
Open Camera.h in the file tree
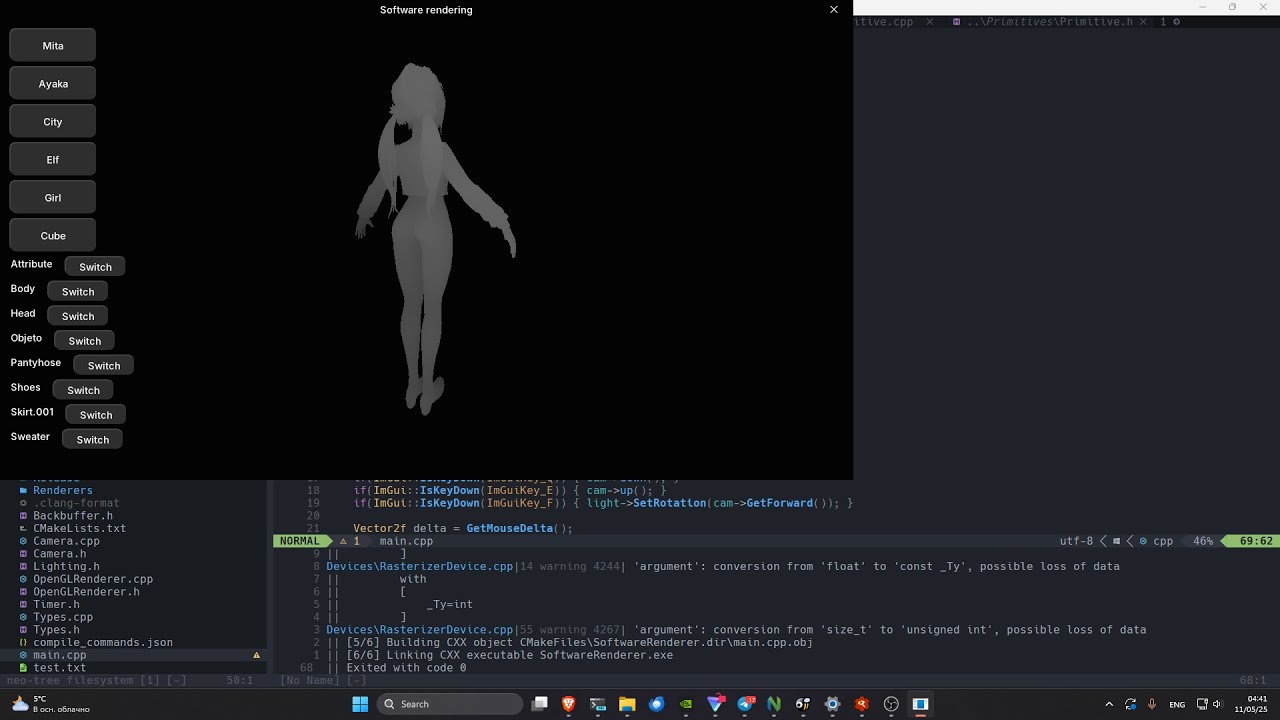(x=59, y=554)
